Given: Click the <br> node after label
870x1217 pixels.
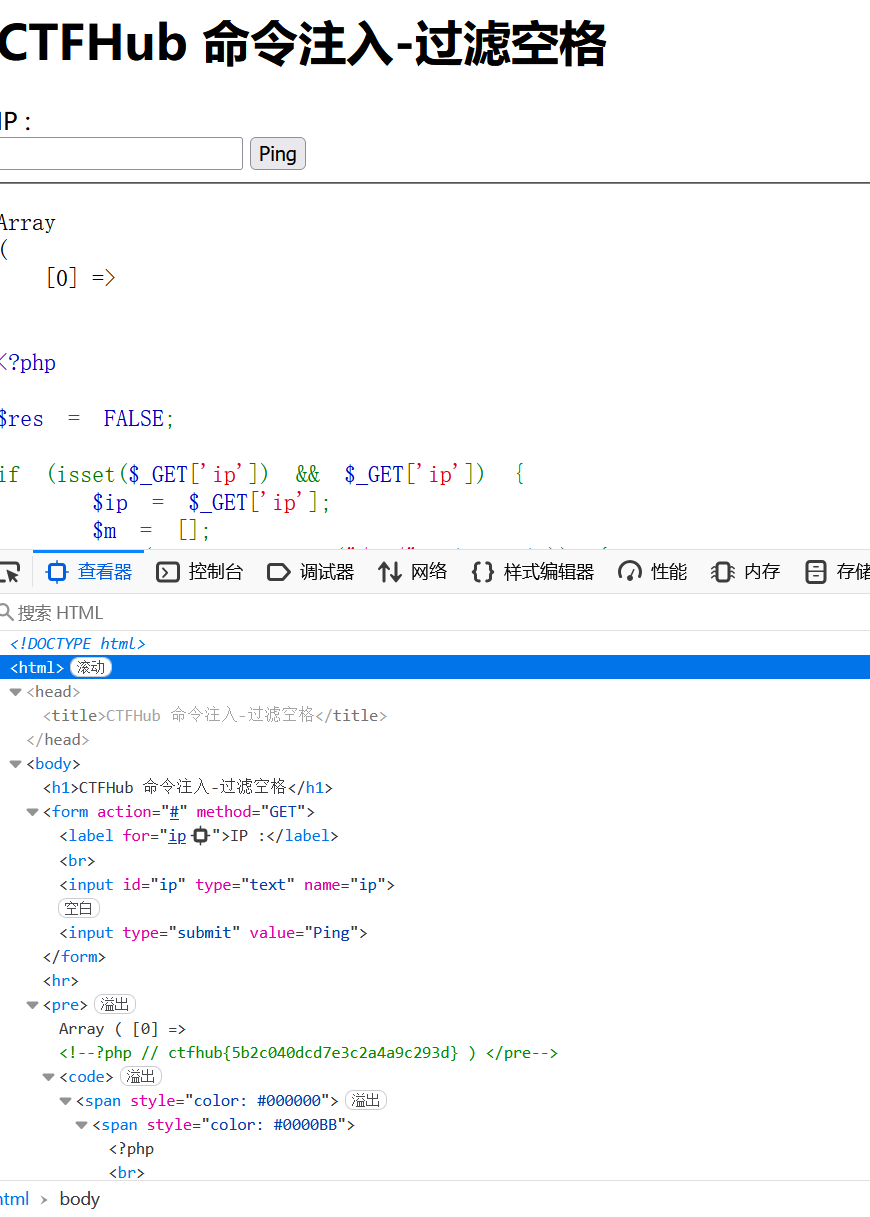Looking at the screenshot, I should pyautogui.click(x=77, y=861).
